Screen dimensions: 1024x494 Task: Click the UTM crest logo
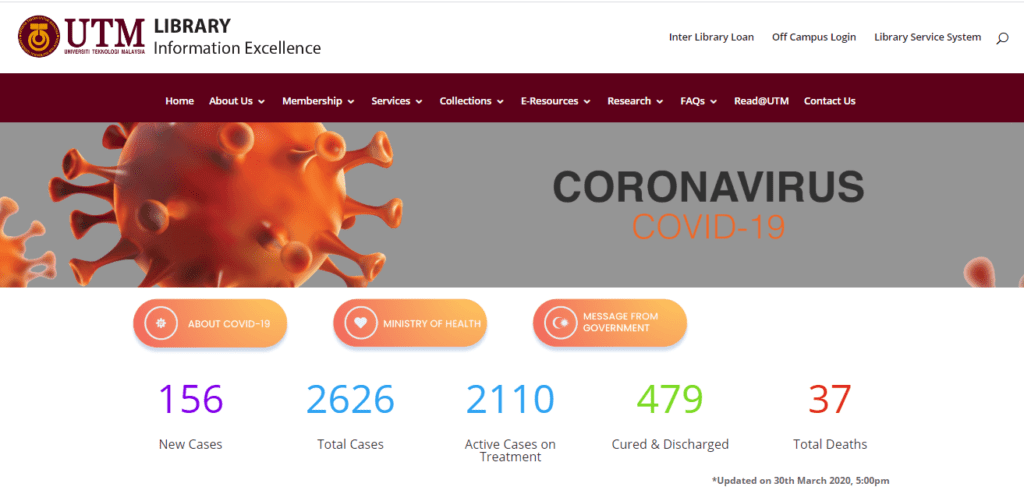click(x=39, y=37)
